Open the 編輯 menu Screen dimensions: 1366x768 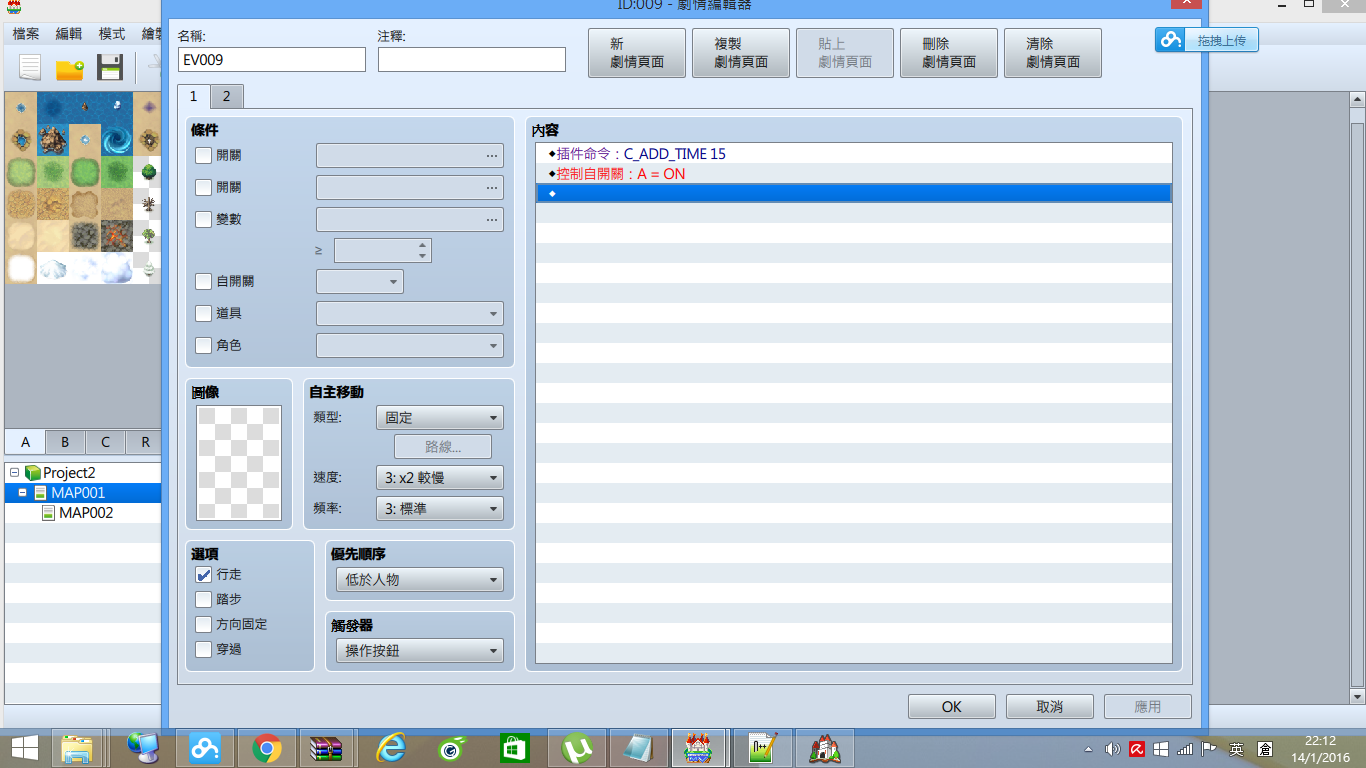(x=69, y=33)
